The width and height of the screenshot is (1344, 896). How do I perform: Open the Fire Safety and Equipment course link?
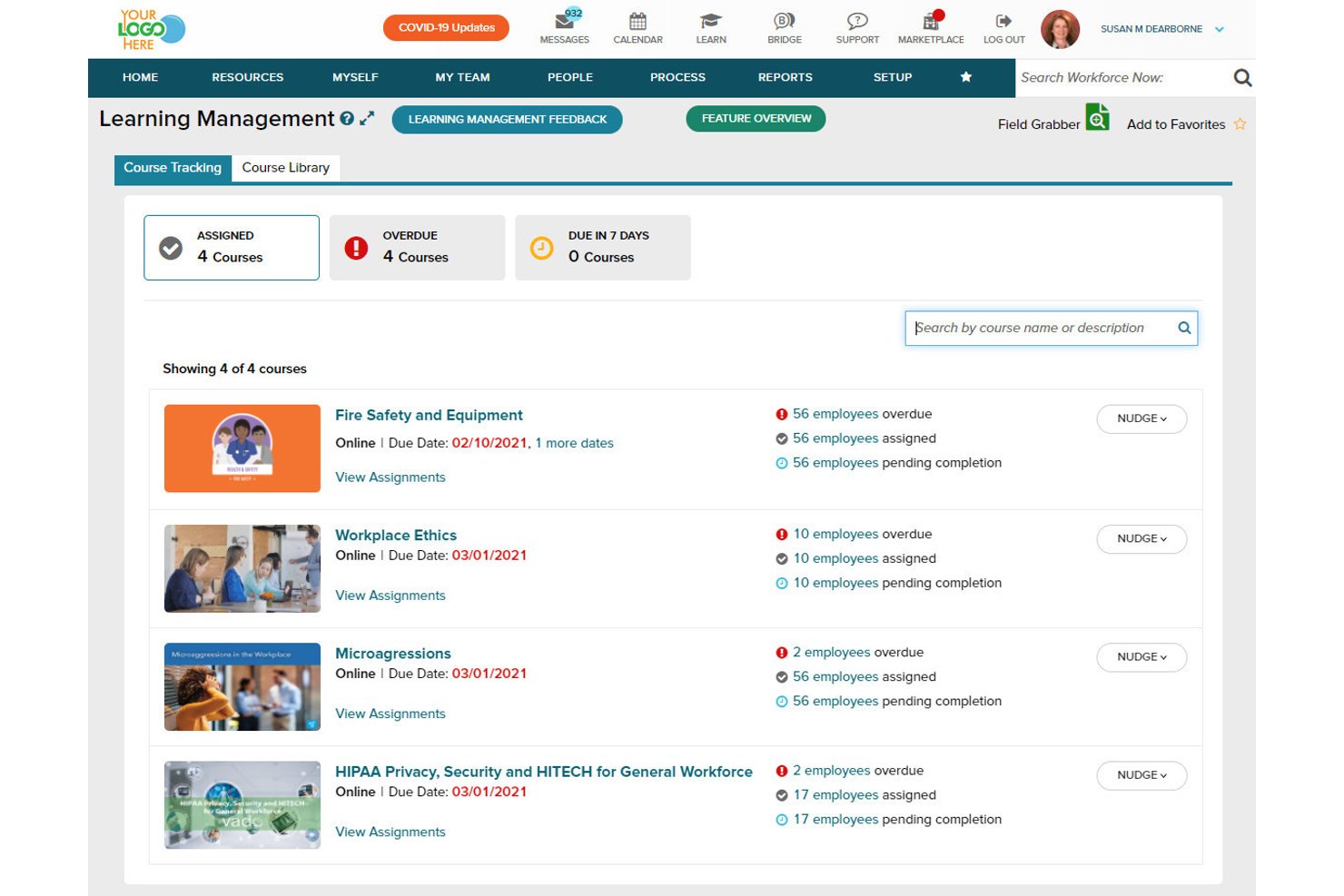pos(429,415)
